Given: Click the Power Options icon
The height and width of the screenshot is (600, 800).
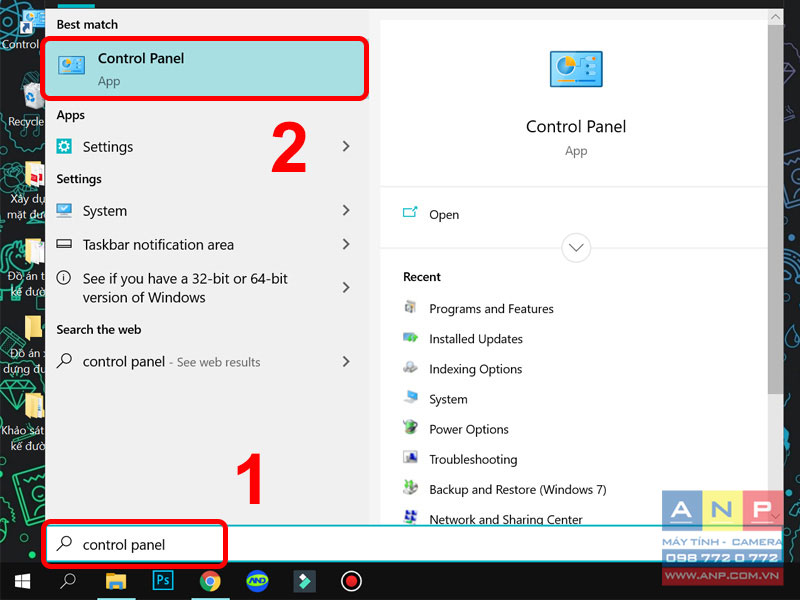Looking at the screenshot, I should point(410,427).
